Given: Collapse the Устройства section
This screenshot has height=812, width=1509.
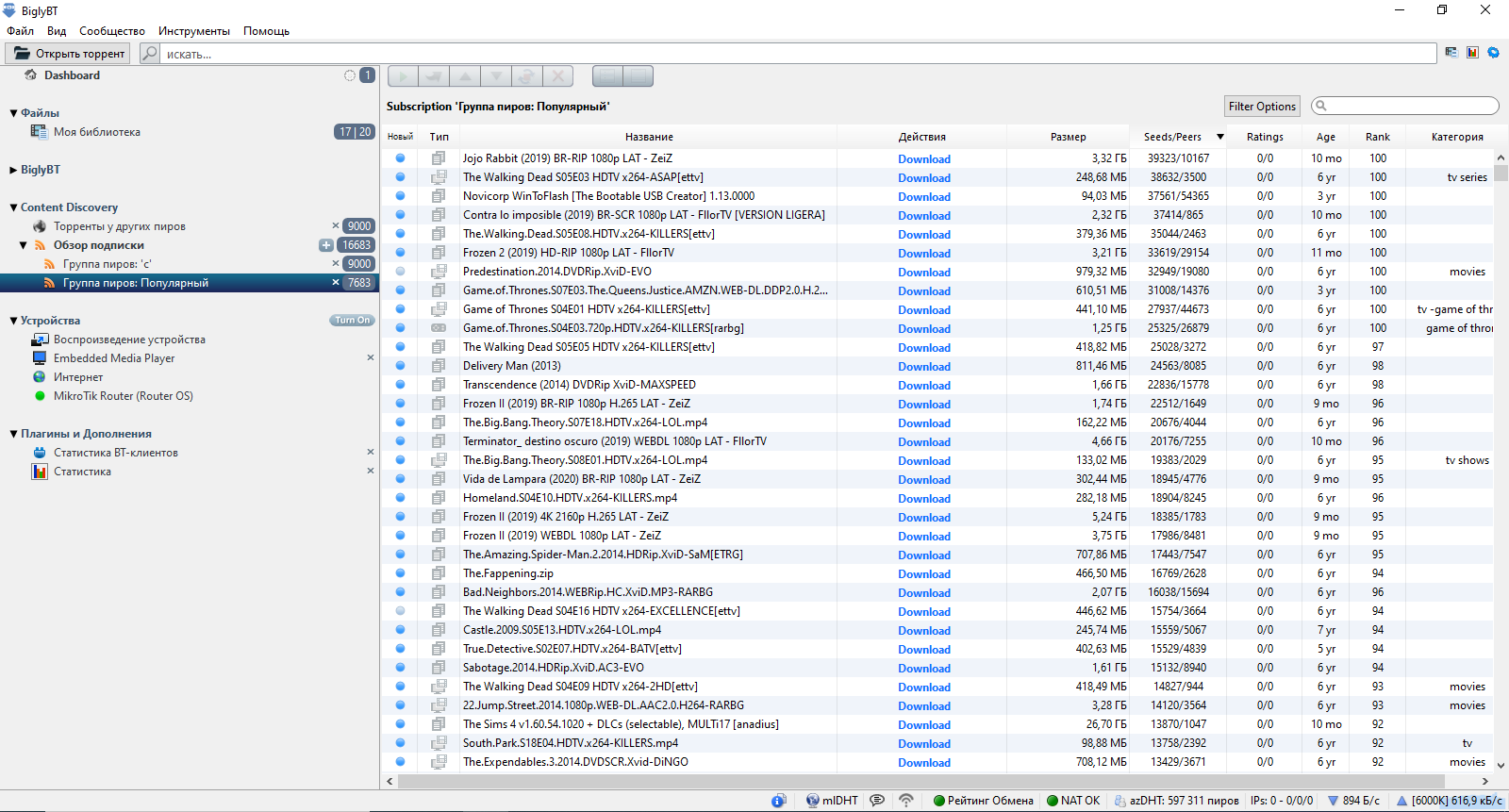Looking at the screenshot, I should (13, 321).
